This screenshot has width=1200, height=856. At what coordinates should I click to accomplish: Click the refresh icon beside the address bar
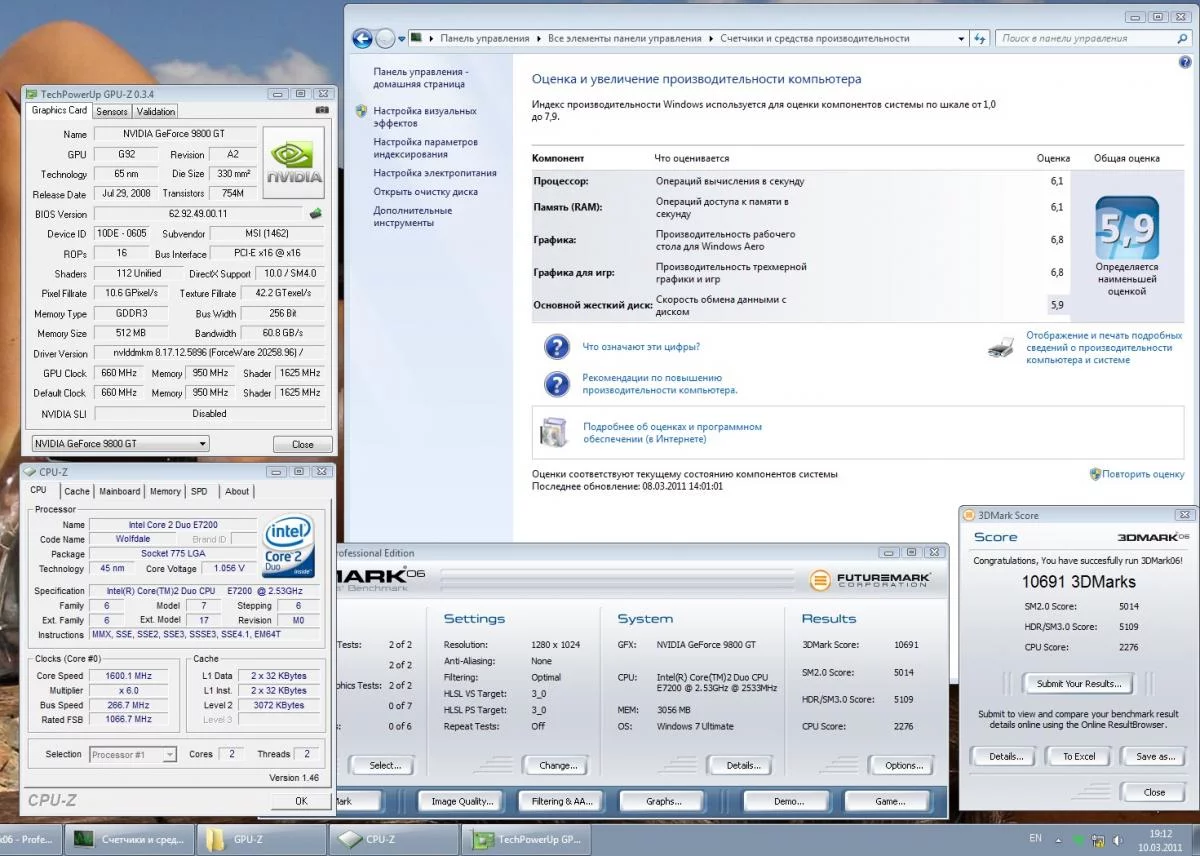click(978, 38)
